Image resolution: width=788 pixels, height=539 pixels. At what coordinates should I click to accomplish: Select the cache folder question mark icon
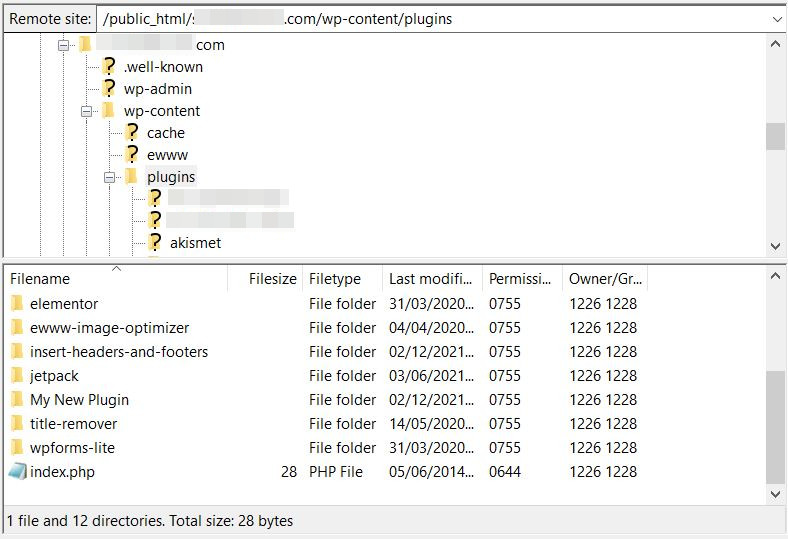click(132, 133)
